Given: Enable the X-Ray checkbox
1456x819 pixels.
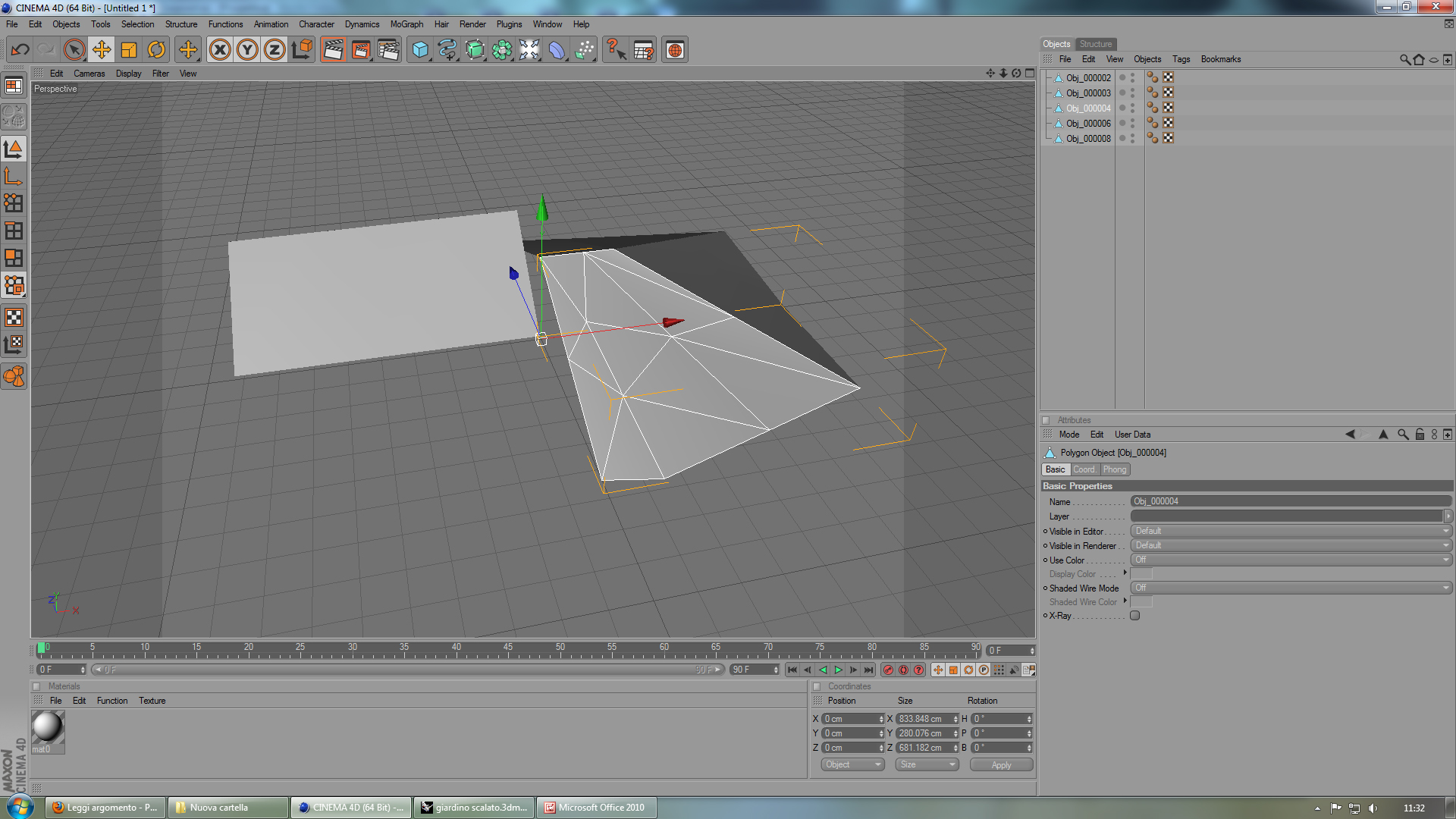Looking at the screenshot, I should pyautogui.click(x=1135, y=616).
